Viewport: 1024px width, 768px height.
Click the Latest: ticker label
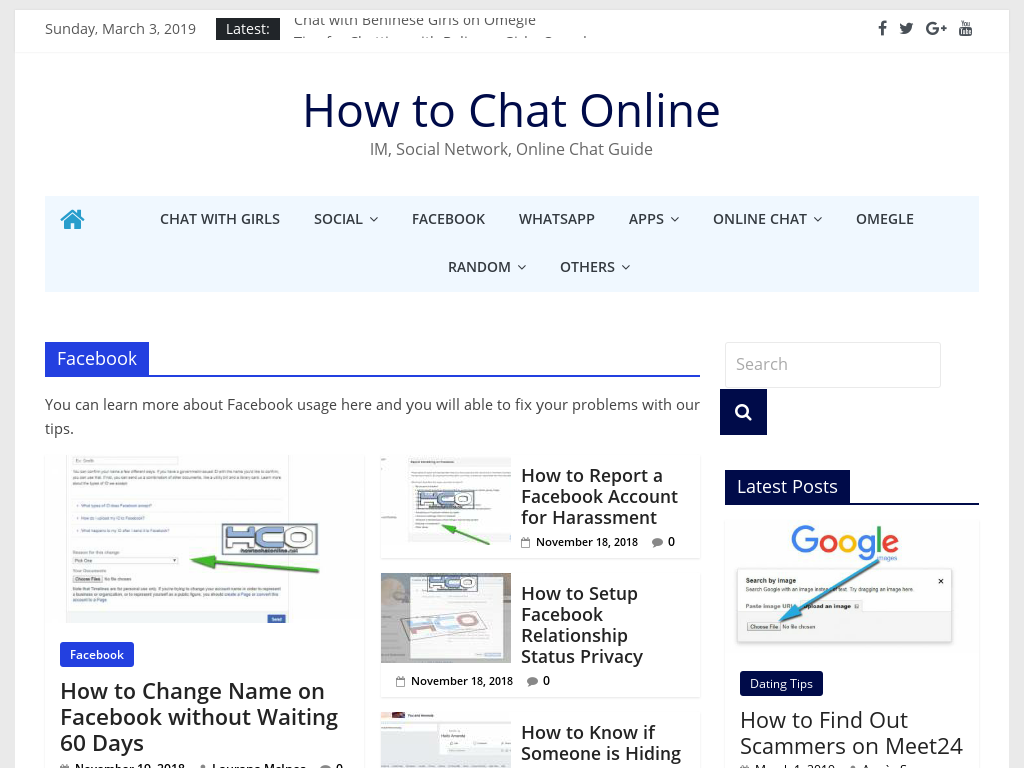point(248,29)
